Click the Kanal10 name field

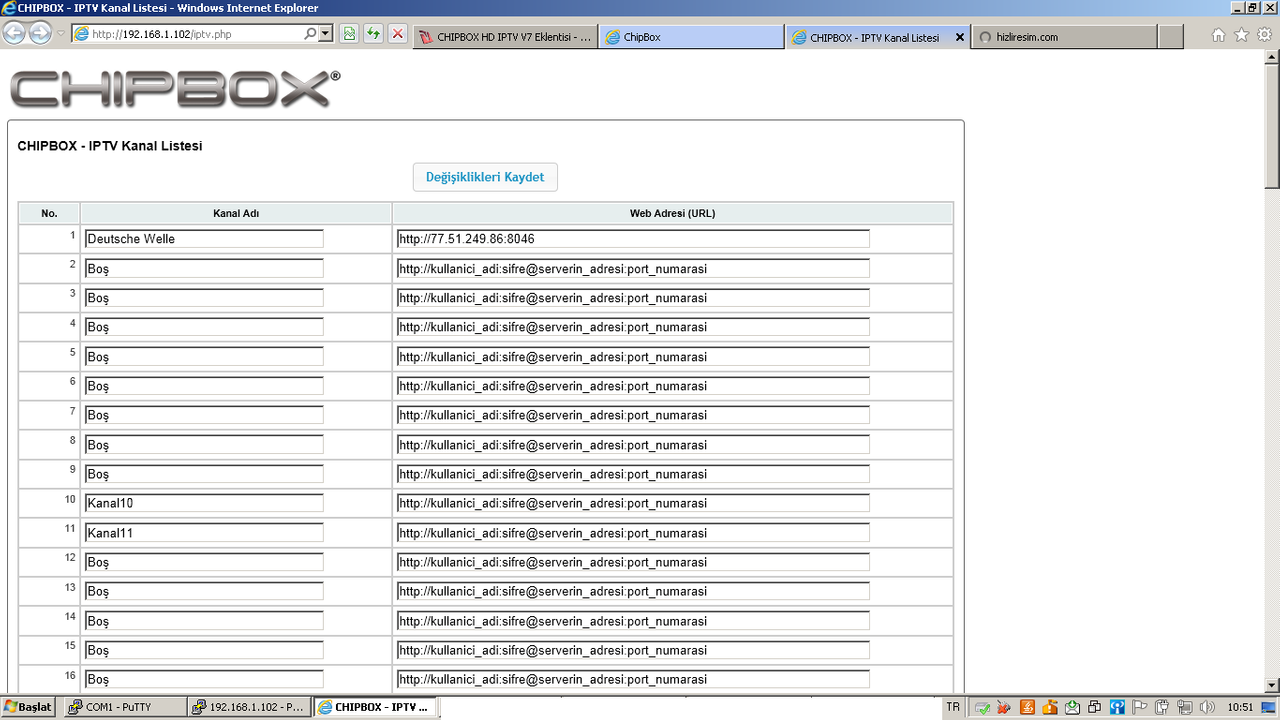coord(204,503)
